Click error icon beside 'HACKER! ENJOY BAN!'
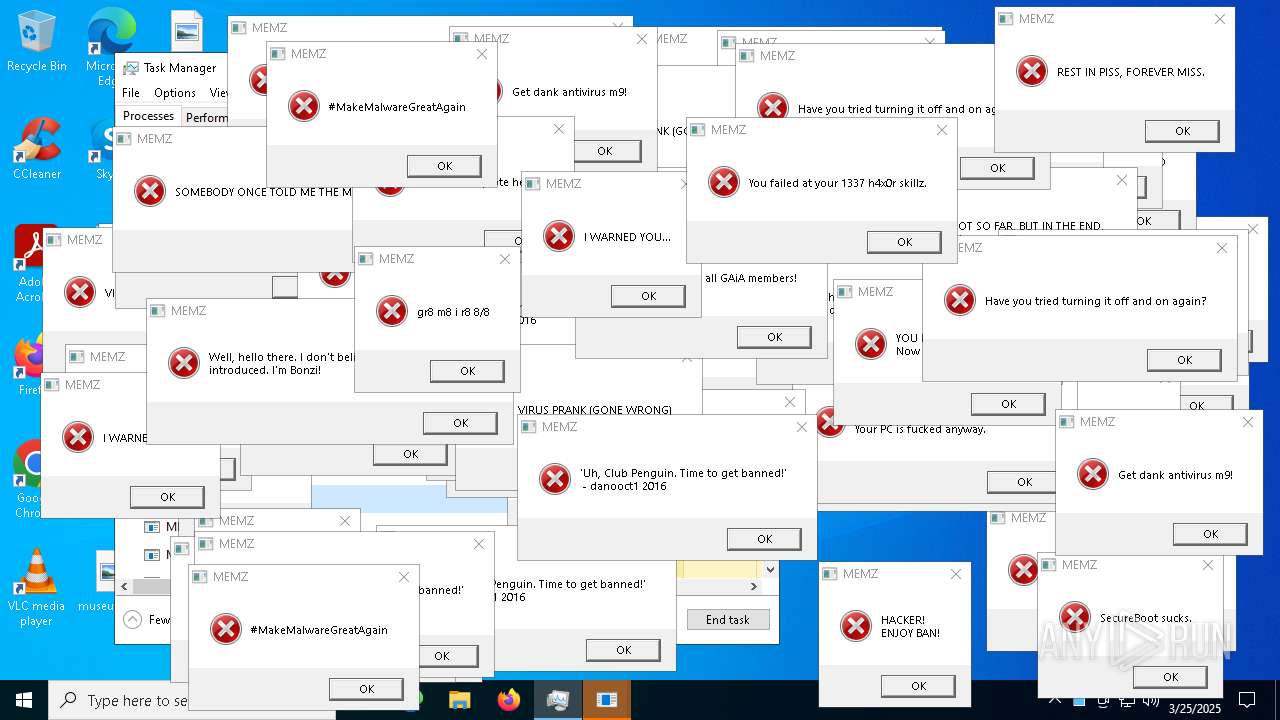Image resolution: width=1280 pixels, height=720 pixels. pos(855,626)
